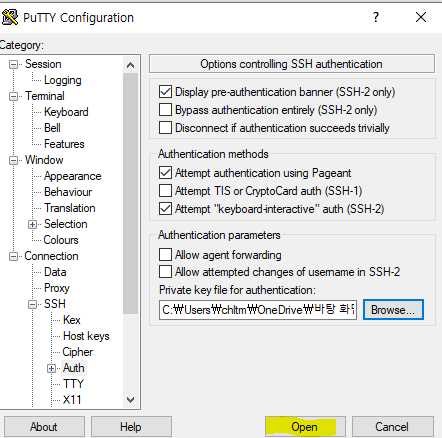Select the Host keys category
Screen dimensions: 442x438
click(86, 336)
